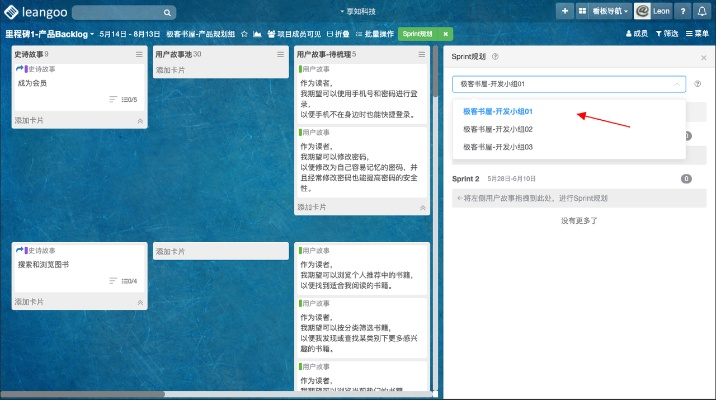The width and height of the screenshot is (716, 400).
Task: Select 极客书屋-开发小组02 option
Action: click(x=497, y=129)
